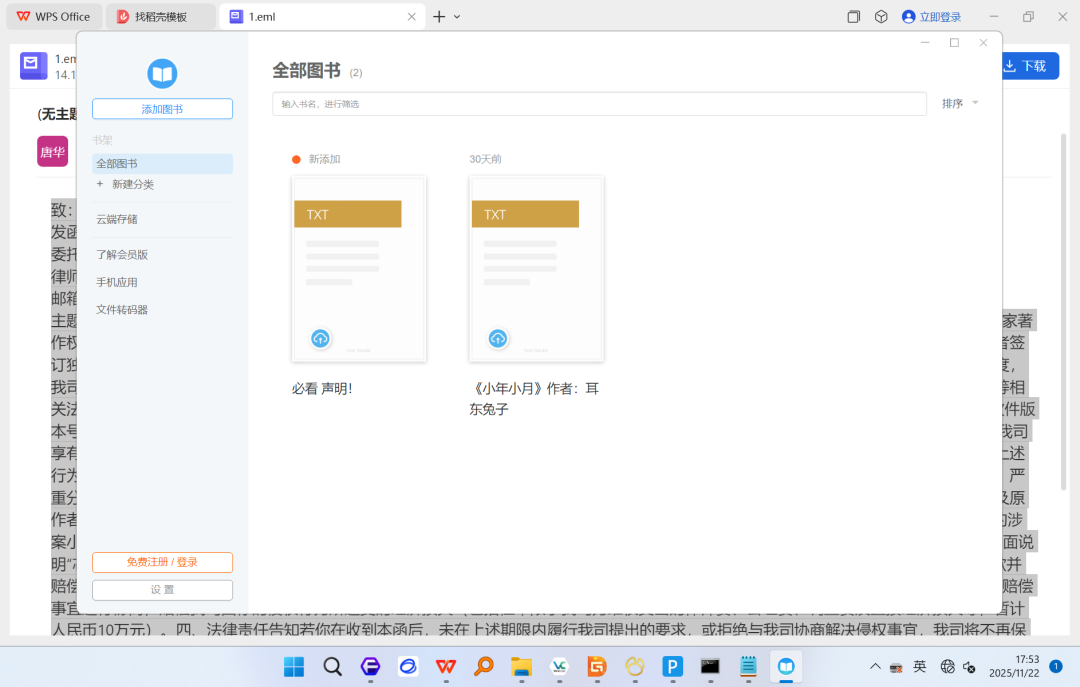Expand the new tab dropdown arrow
Viewport: 1080px width, 687px height.
[457, 17]
